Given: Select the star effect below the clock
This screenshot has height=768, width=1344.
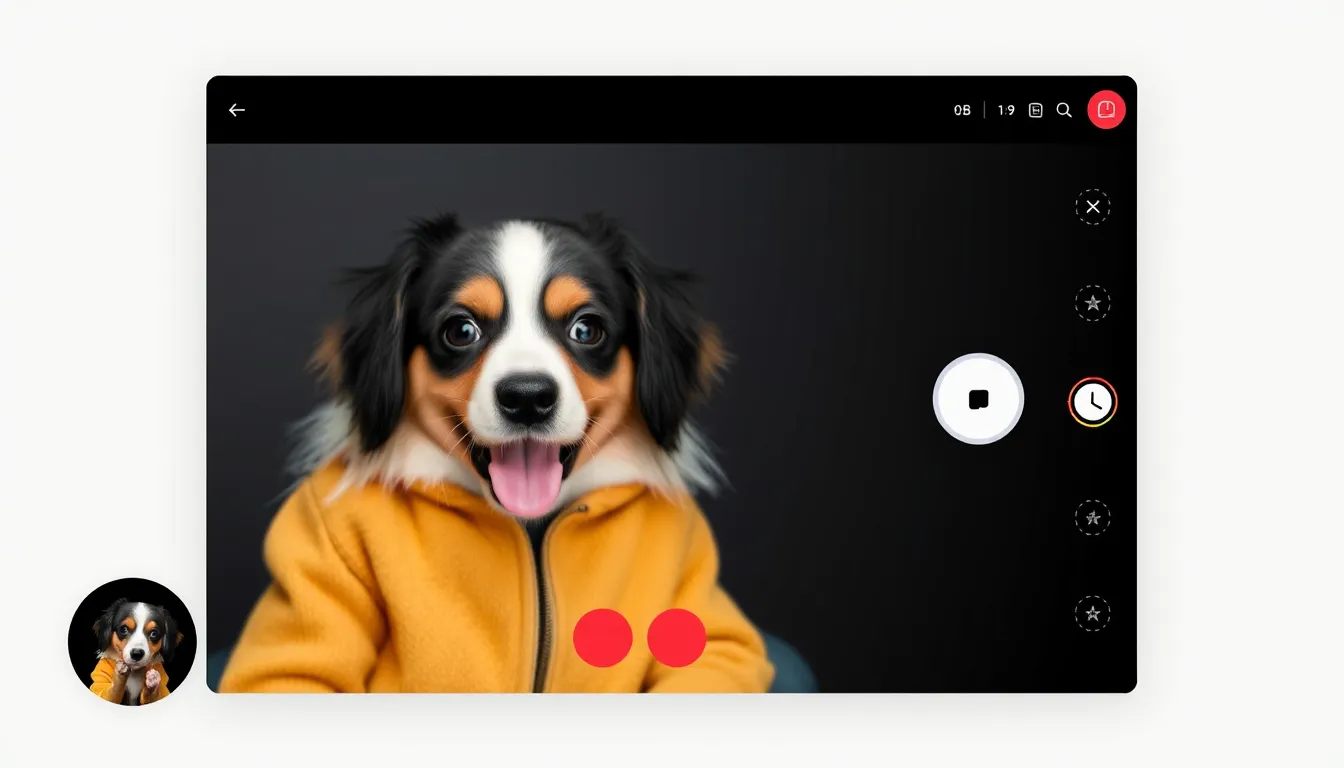Looking at the screenshot, I should [1093, 518].
